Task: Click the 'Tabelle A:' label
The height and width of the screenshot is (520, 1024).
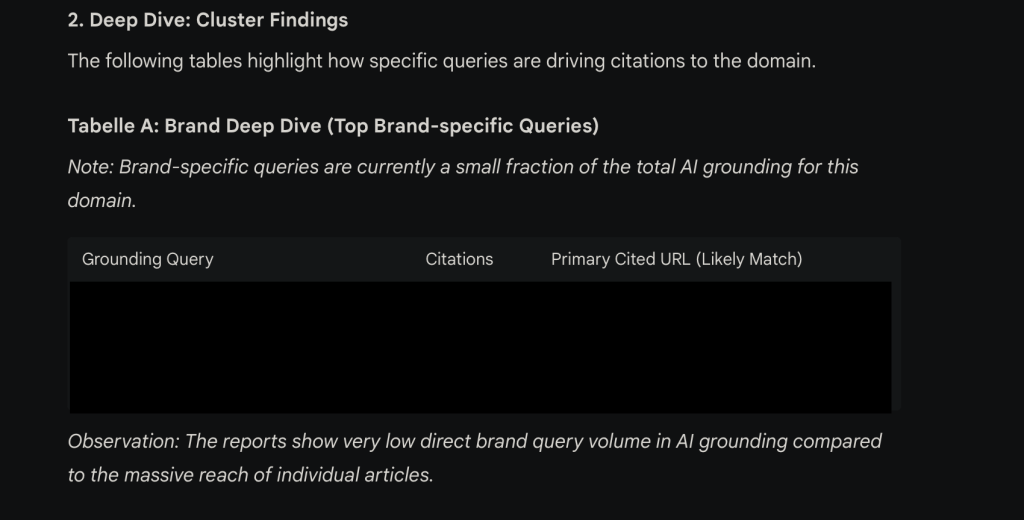Action: pyautogui.click(x=112, y=126)
